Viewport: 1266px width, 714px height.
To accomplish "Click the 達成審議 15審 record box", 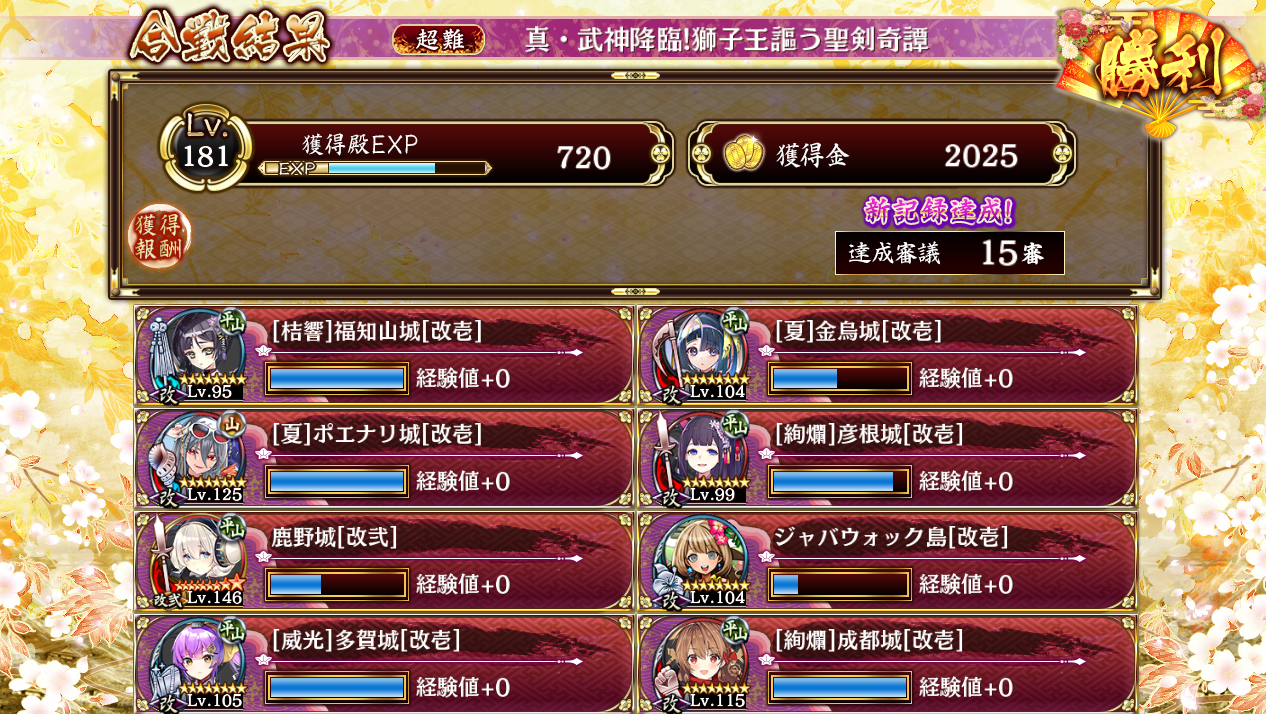I will 949,253.
